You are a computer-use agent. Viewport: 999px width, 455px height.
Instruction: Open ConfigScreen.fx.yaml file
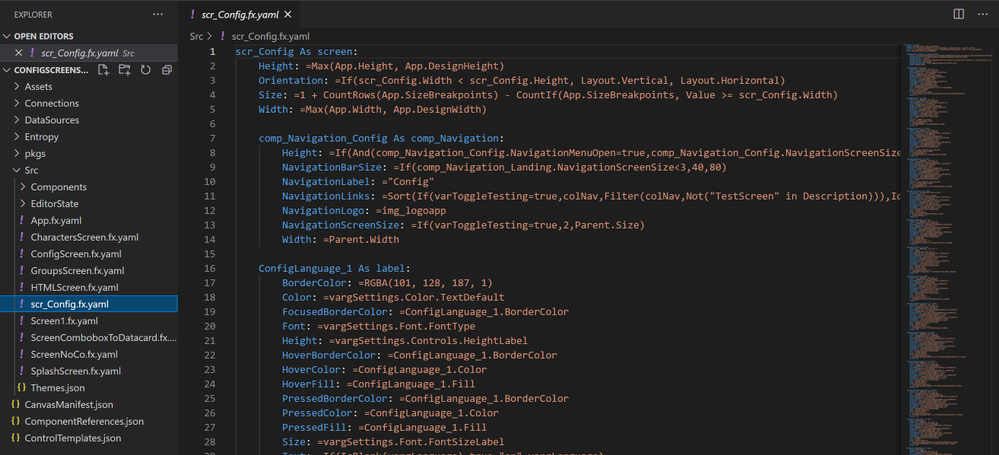coord(76,254)
